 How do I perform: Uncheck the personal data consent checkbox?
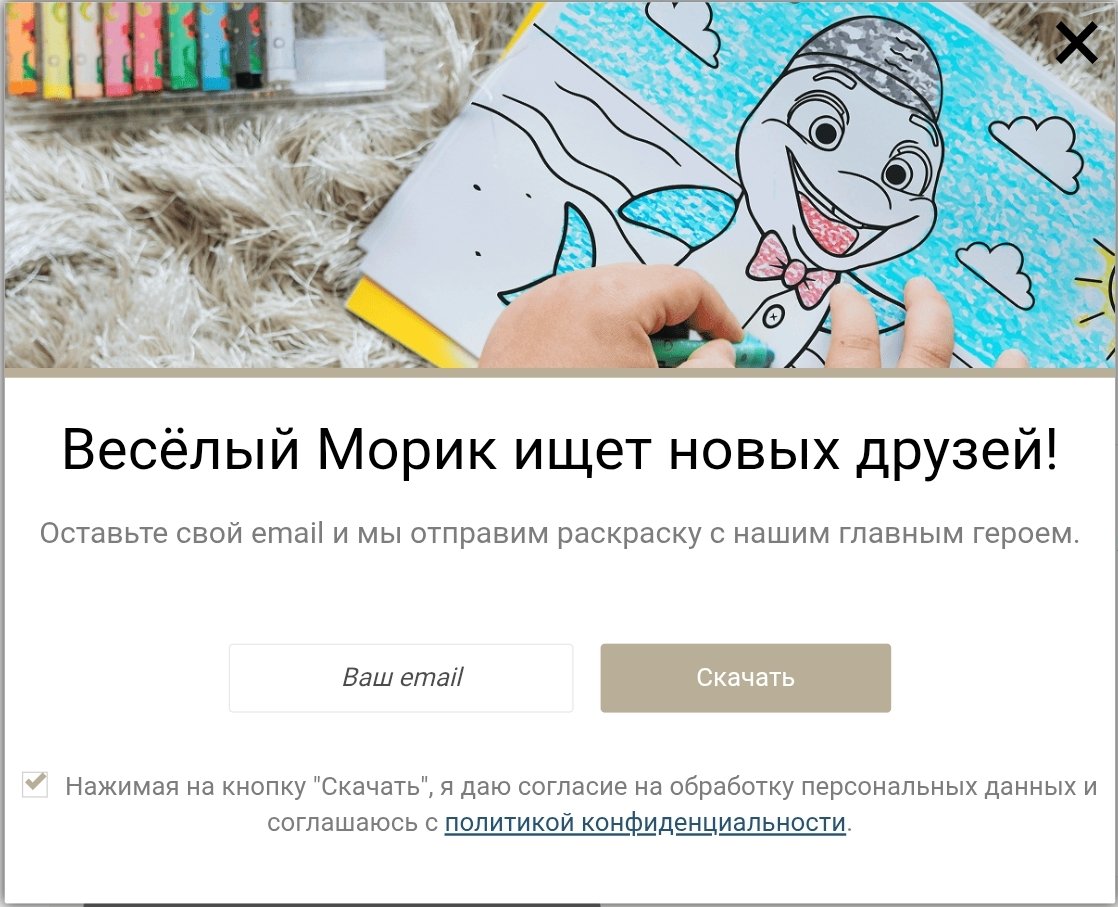click(x=35, y=784)
